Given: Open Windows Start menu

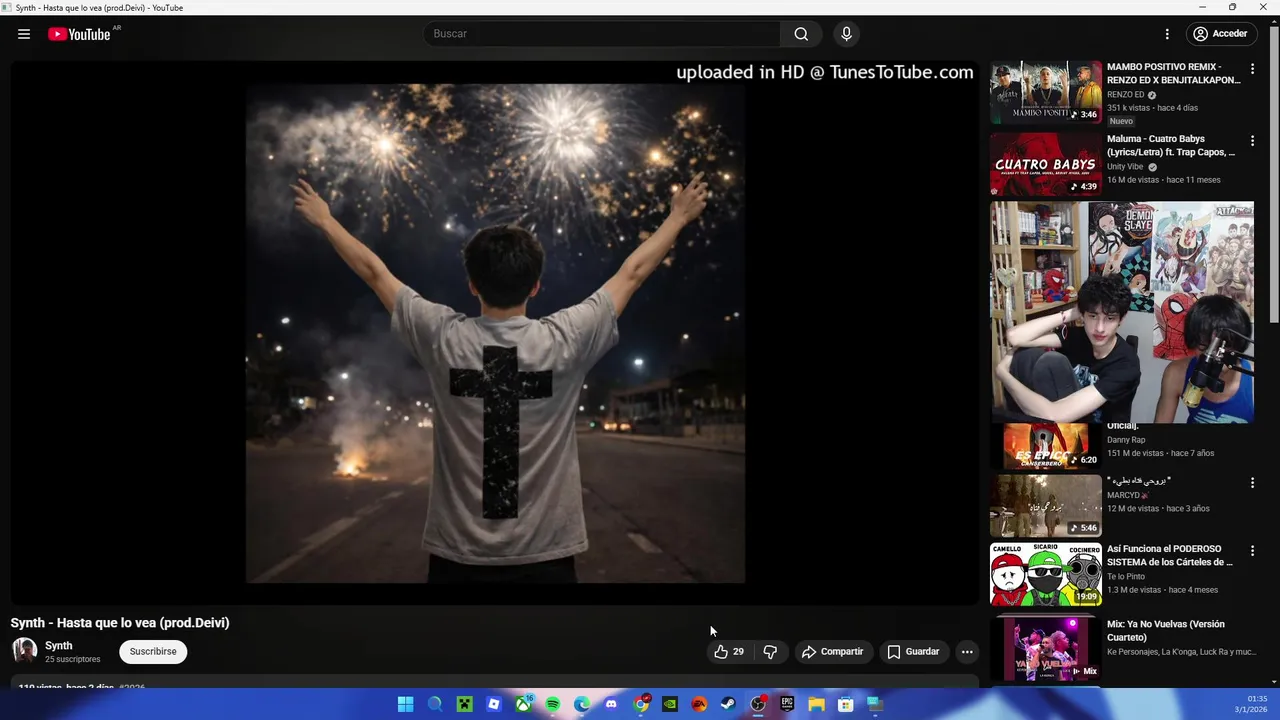Looking at the screenshot, I should (405, 704).
